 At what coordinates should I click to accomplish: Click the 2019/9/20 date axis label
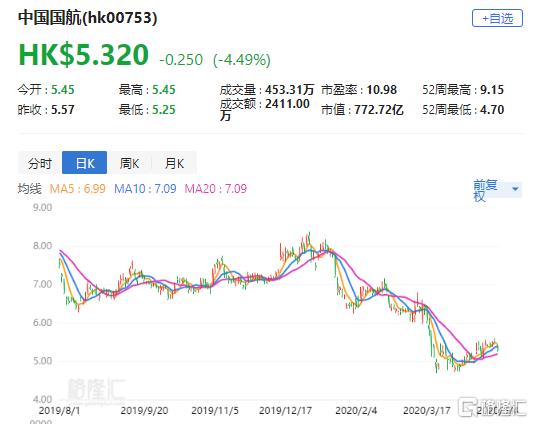click(x=144, y=410)
